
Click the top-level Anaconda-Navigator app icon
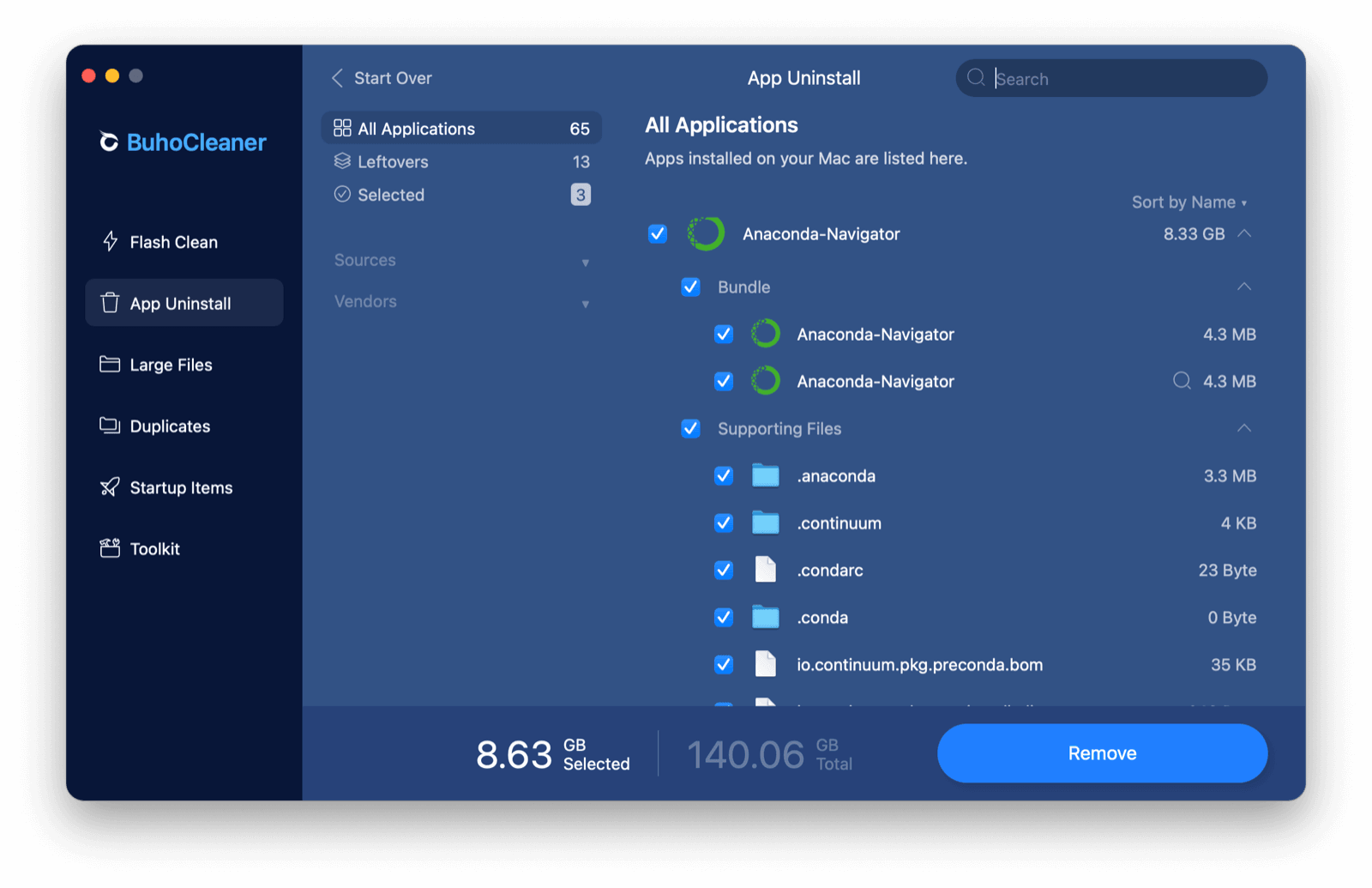tap(706, 233)
